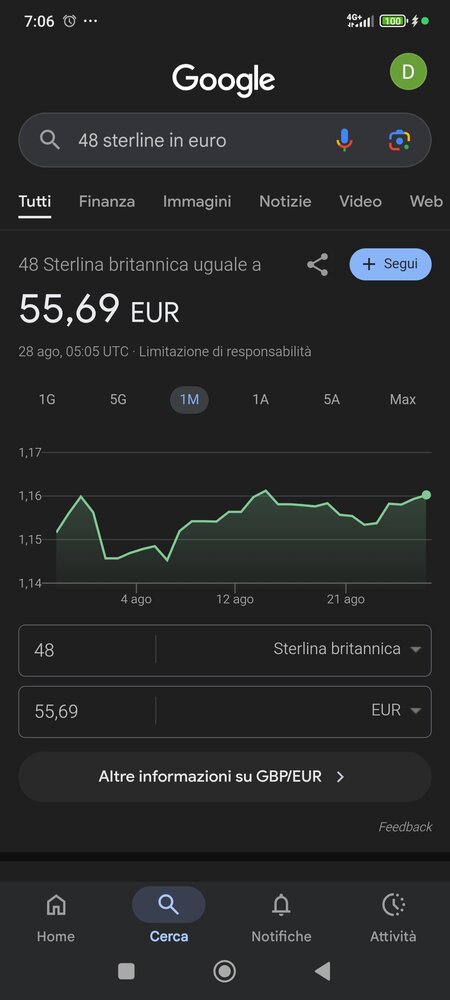Viewport: 450px width, 1000px height.
Task: Switch to the Finanza tab
Action: coord(107,202)
